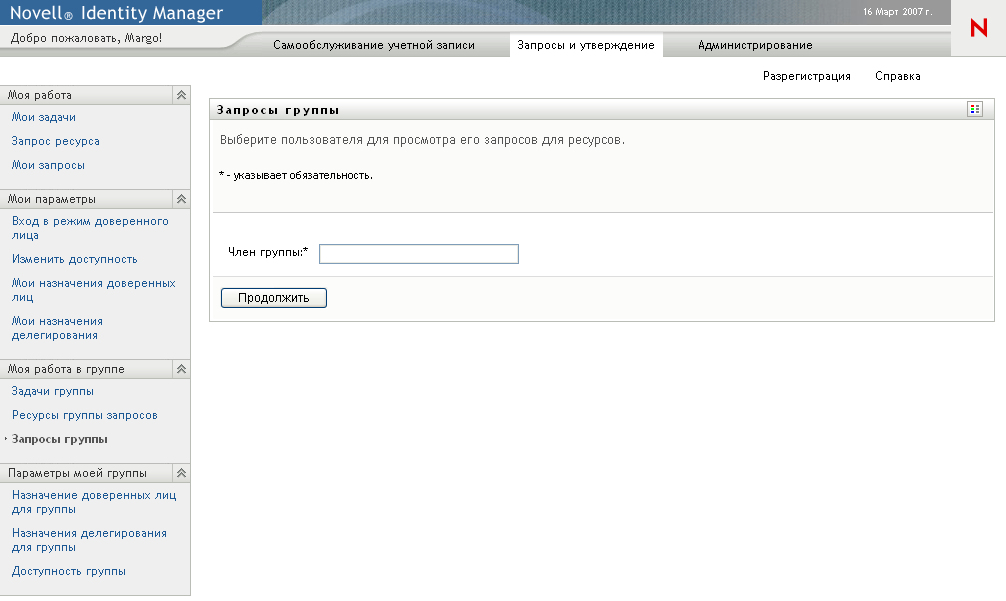The width and height of the screenshot is (1006, 601).
Task: Select the Запросы и утверждение tab
Action: [x=586, y=45]
